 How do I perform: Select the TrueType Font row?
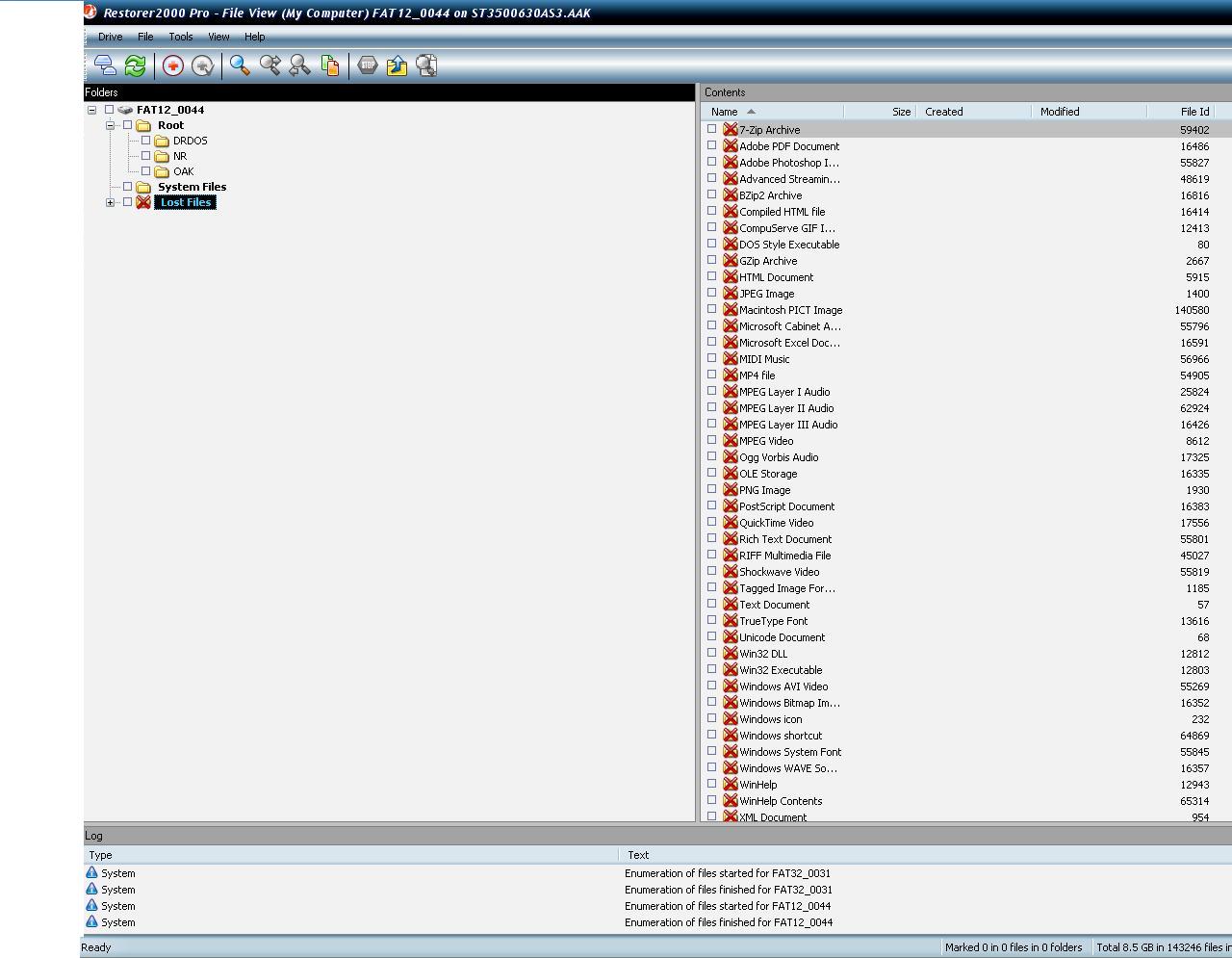[x=965, y=621]
